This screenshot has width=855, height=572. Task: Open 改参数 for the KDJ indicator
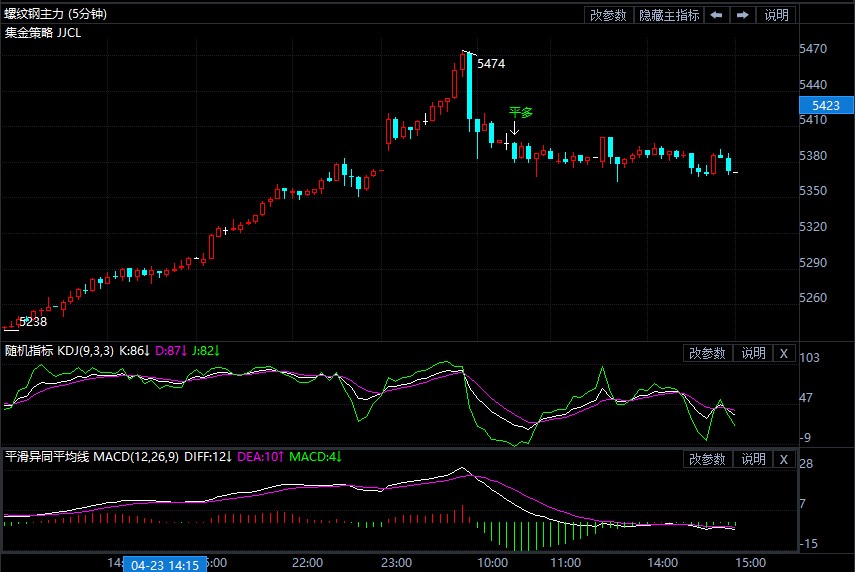[x=707, y=353]
